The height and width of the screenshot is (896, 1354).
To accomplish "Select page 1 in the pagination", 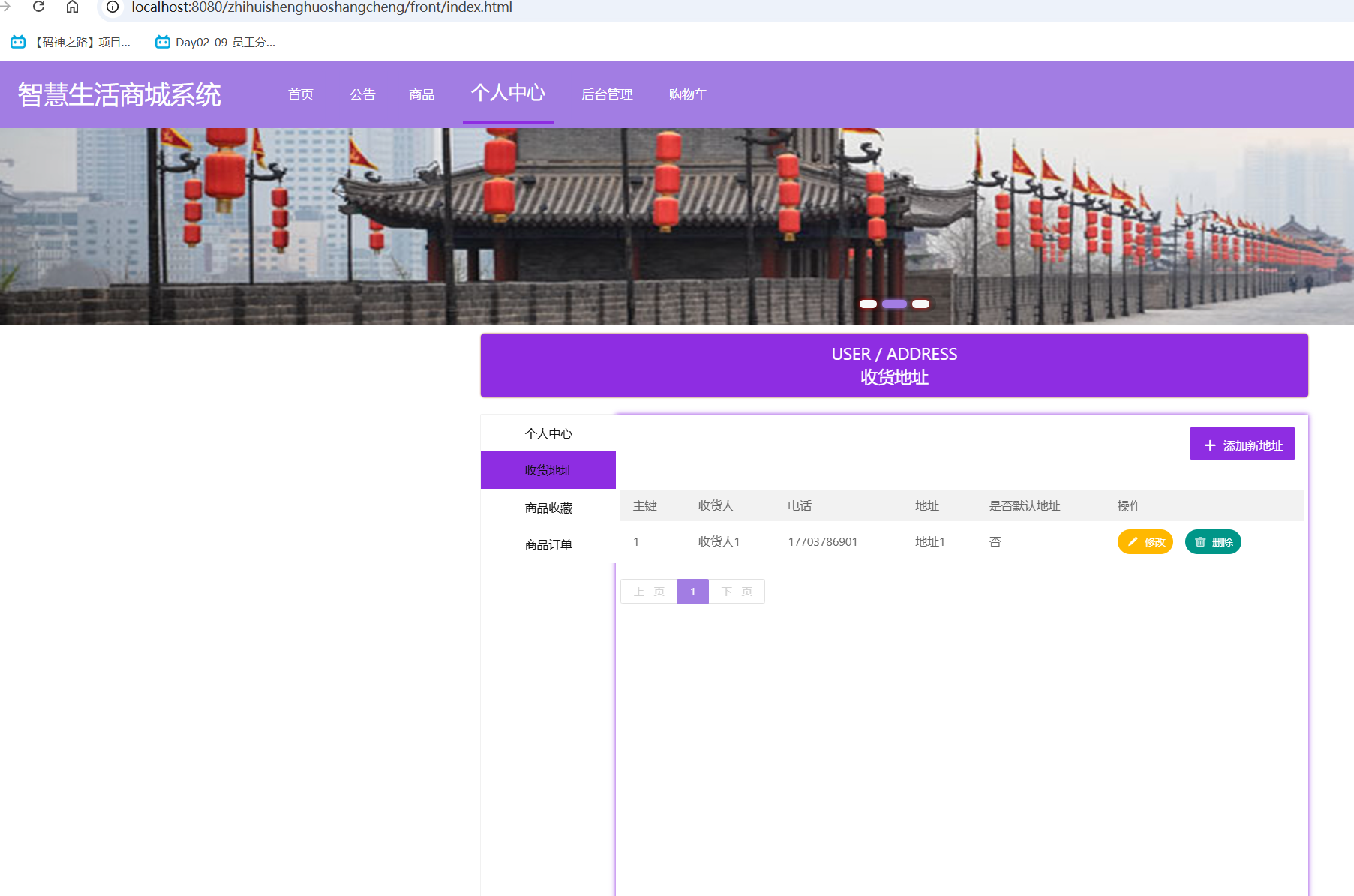I will (692, 592).
